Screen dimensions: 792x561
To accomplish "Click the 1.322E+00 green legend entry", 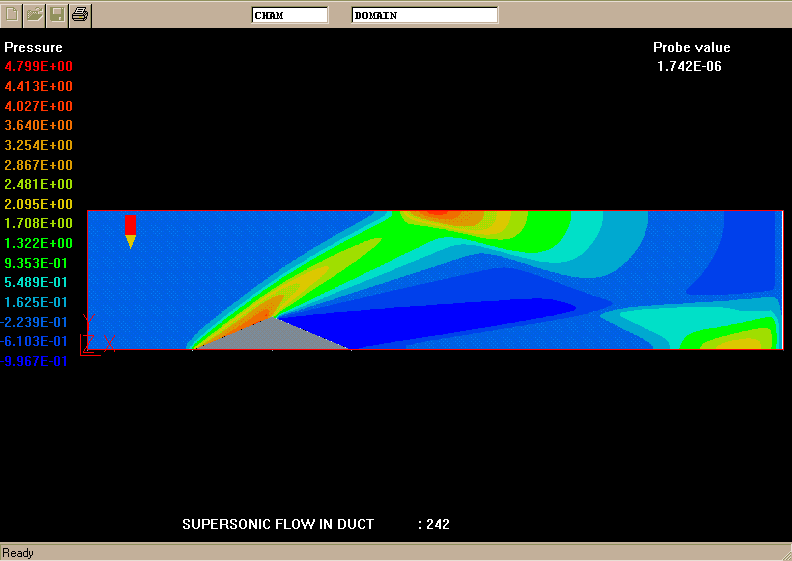I will pos(38,243).
